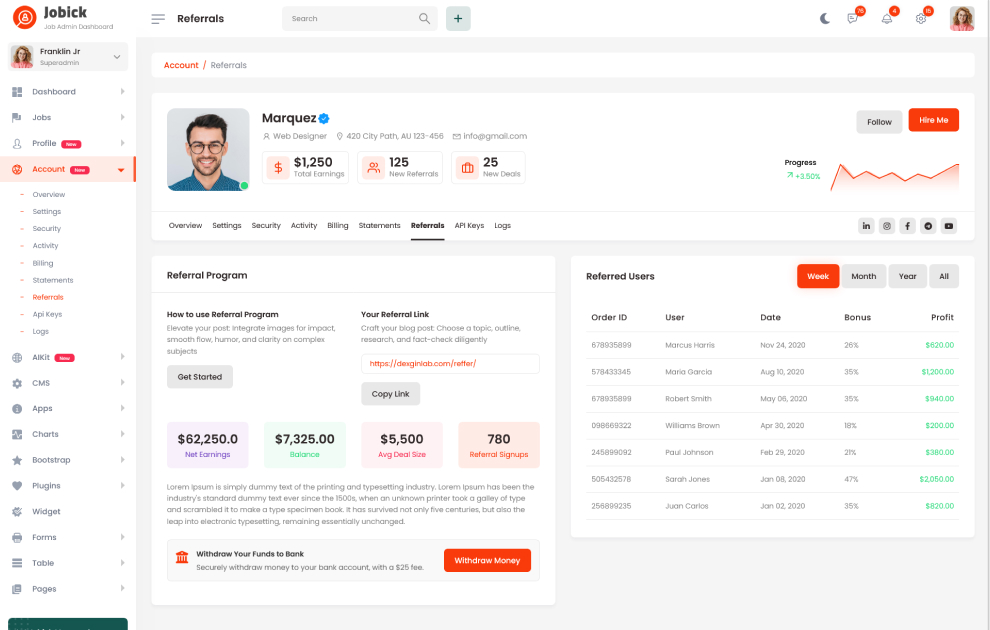This screenshot has height=630, width=990.
Task: Toggle dark mode with the moon icon
Action: [825, 18]
